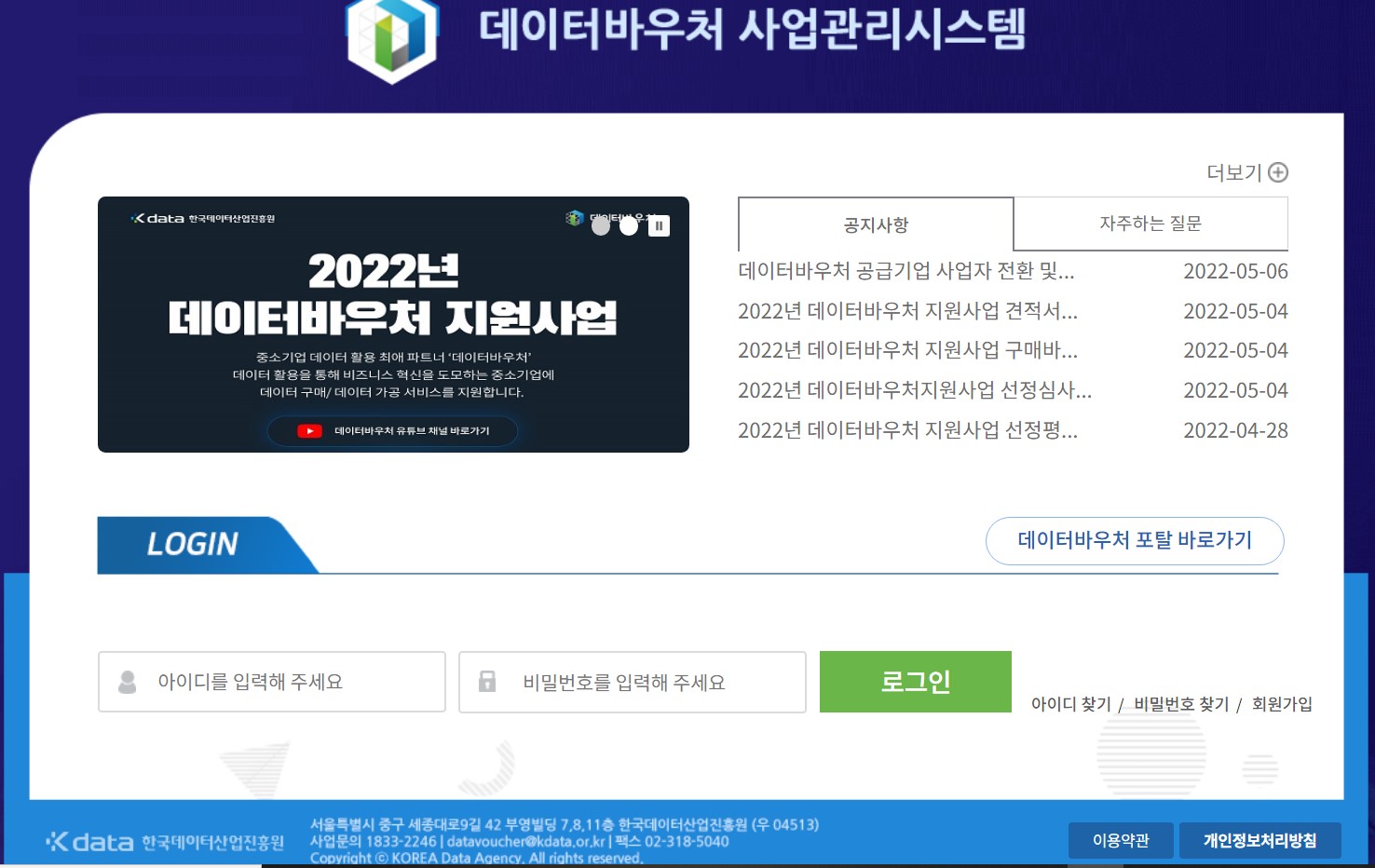Click the 데이터바우처 사업관리시스템 title
Viewport: 1375px width, 868px height.
[x=752, y=29]
